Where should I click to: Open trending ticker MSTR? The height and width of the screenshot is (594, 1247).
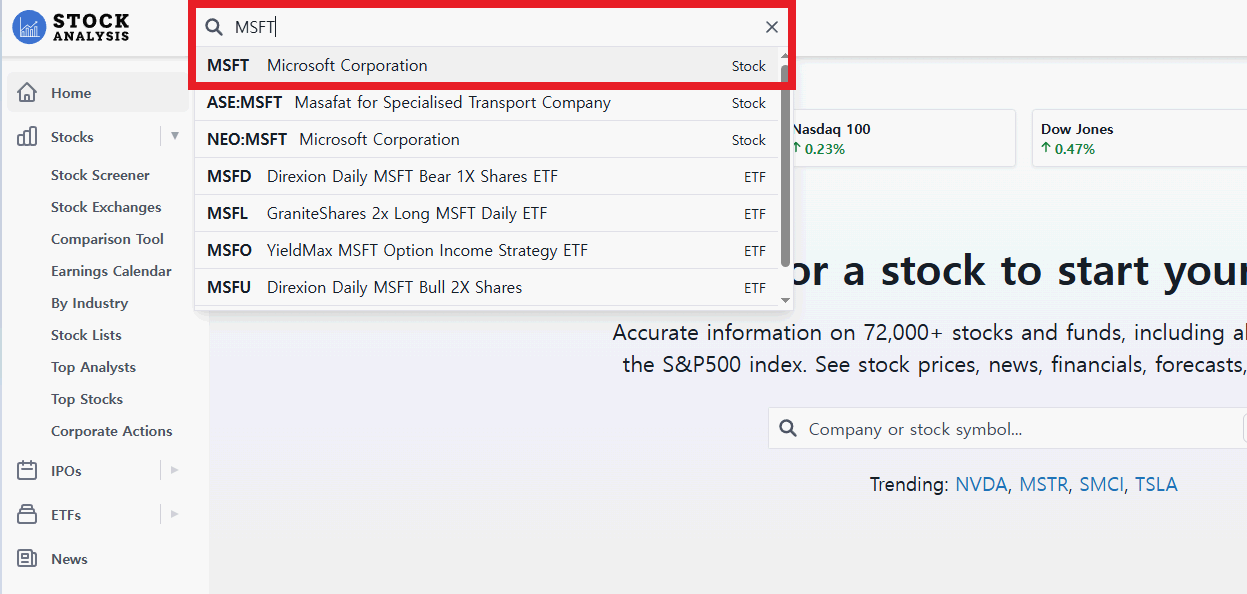(1044, 485)
